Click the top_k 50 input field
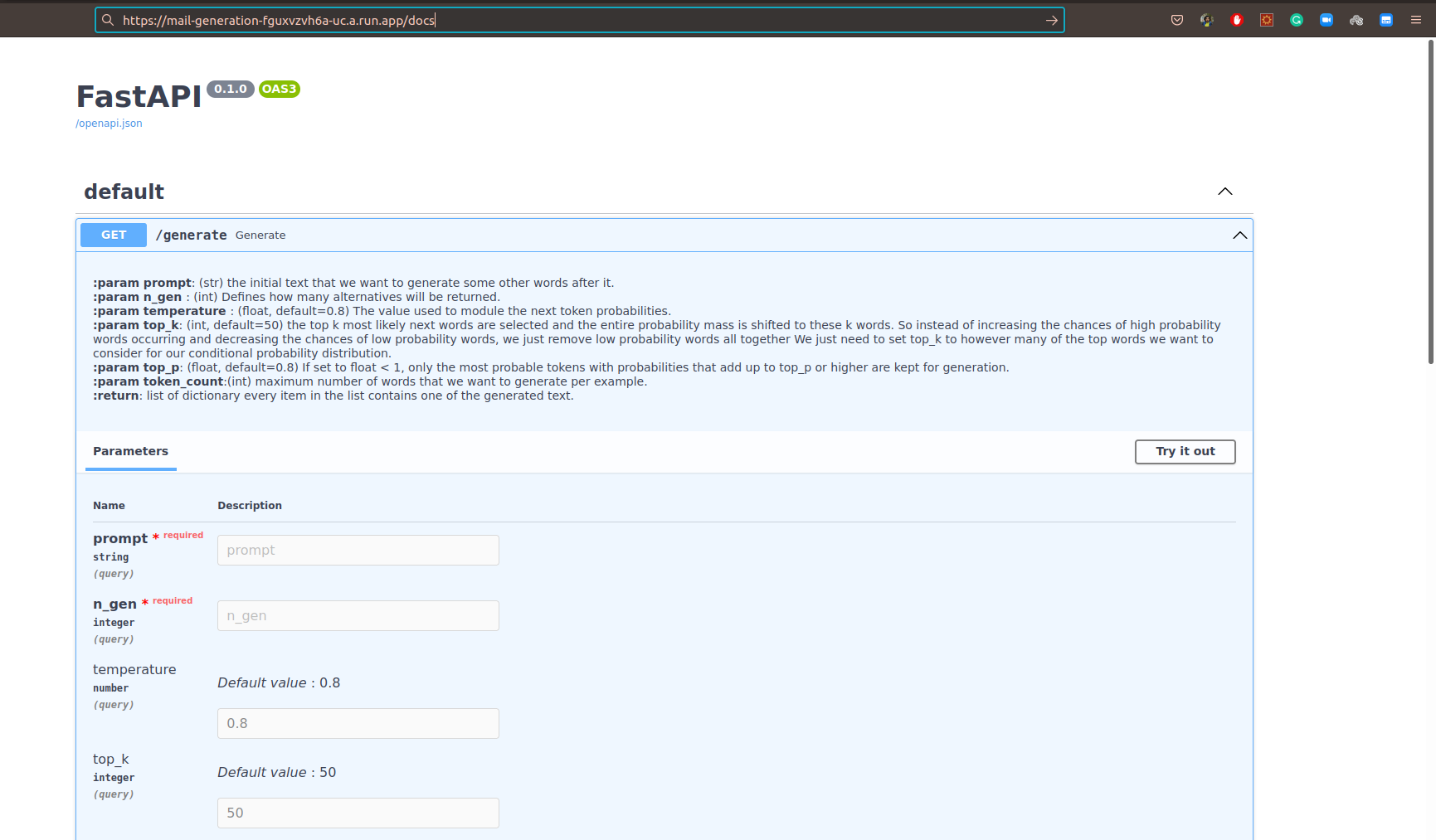 pyautogui.click(x=358, y=813)
